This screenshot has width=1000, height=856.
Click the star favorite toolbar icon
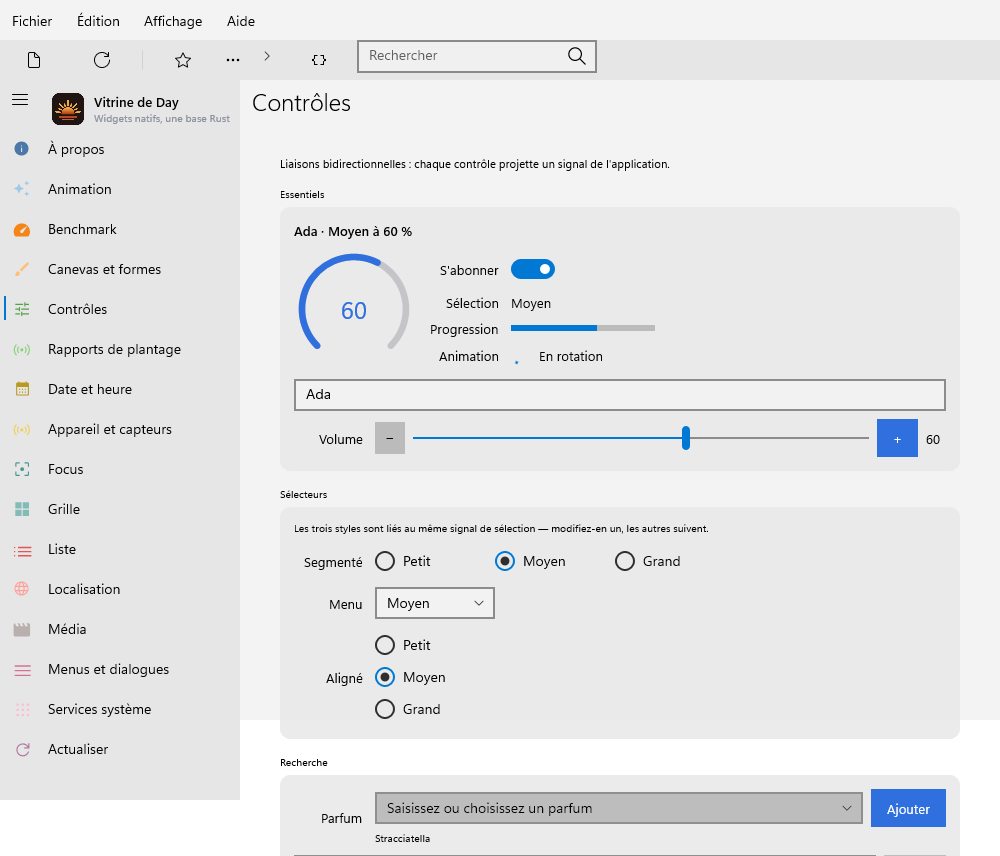click(x=183, y=60)
